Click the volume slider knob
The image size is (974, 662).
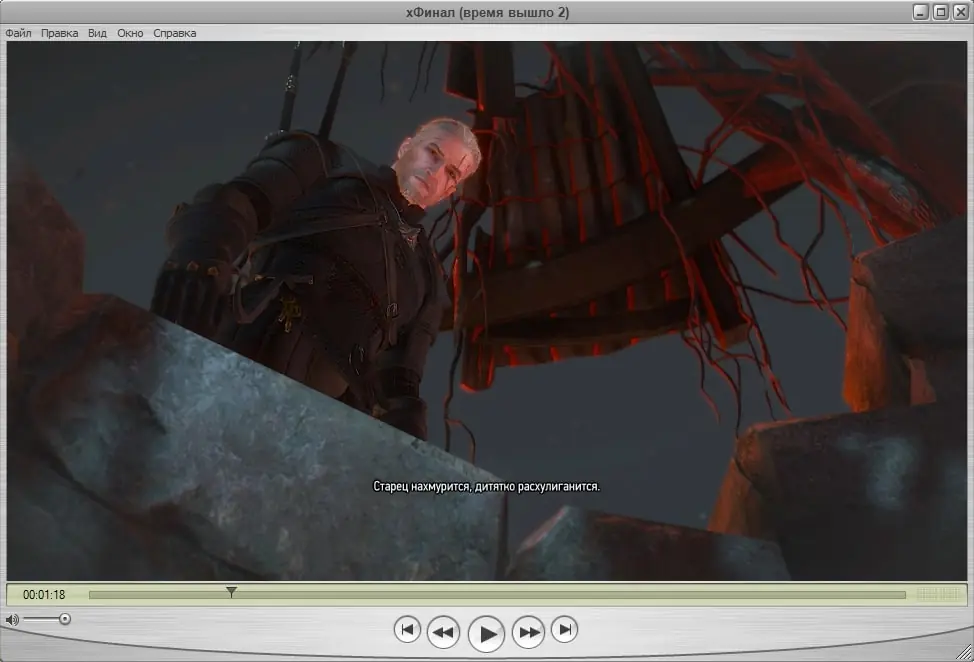[65, 619]
